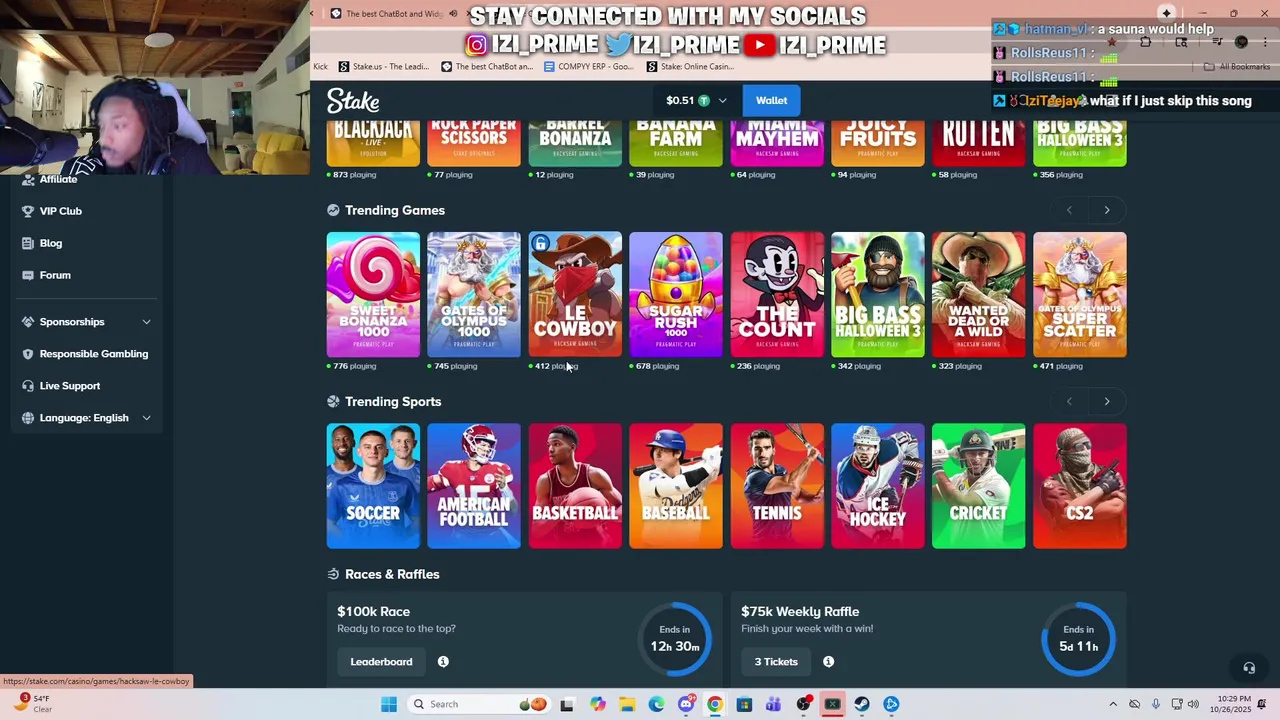Open the Tennis sports tile
Viewport: 1280px width, 720px height.
click(777, 486)
